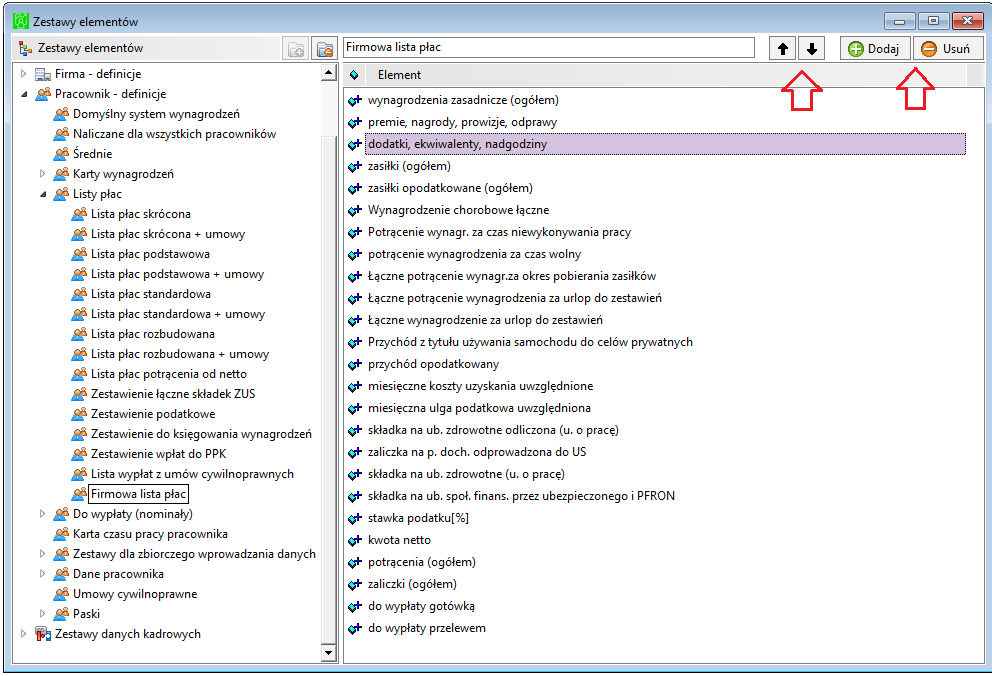Select Lista płac potrącenia od netto
The height and width of the screenshot is (676, 992).
[169, 374]
